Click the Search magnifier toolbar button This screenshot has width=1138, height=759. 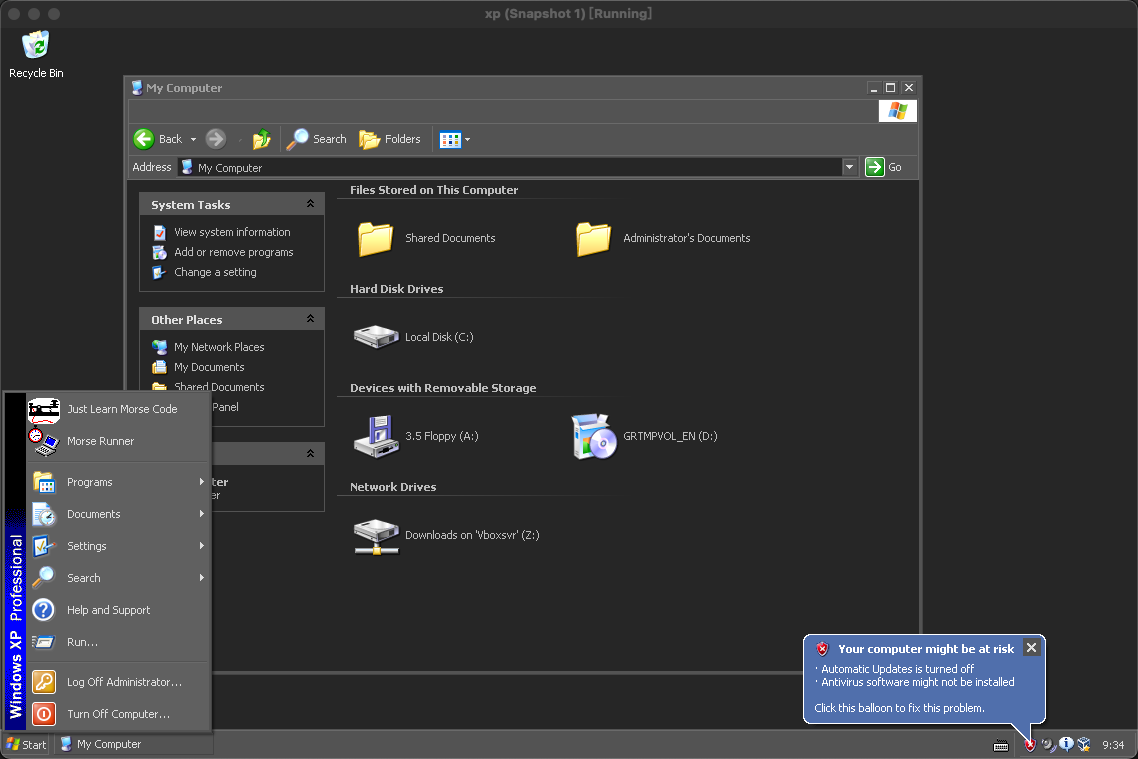(316, 139)
